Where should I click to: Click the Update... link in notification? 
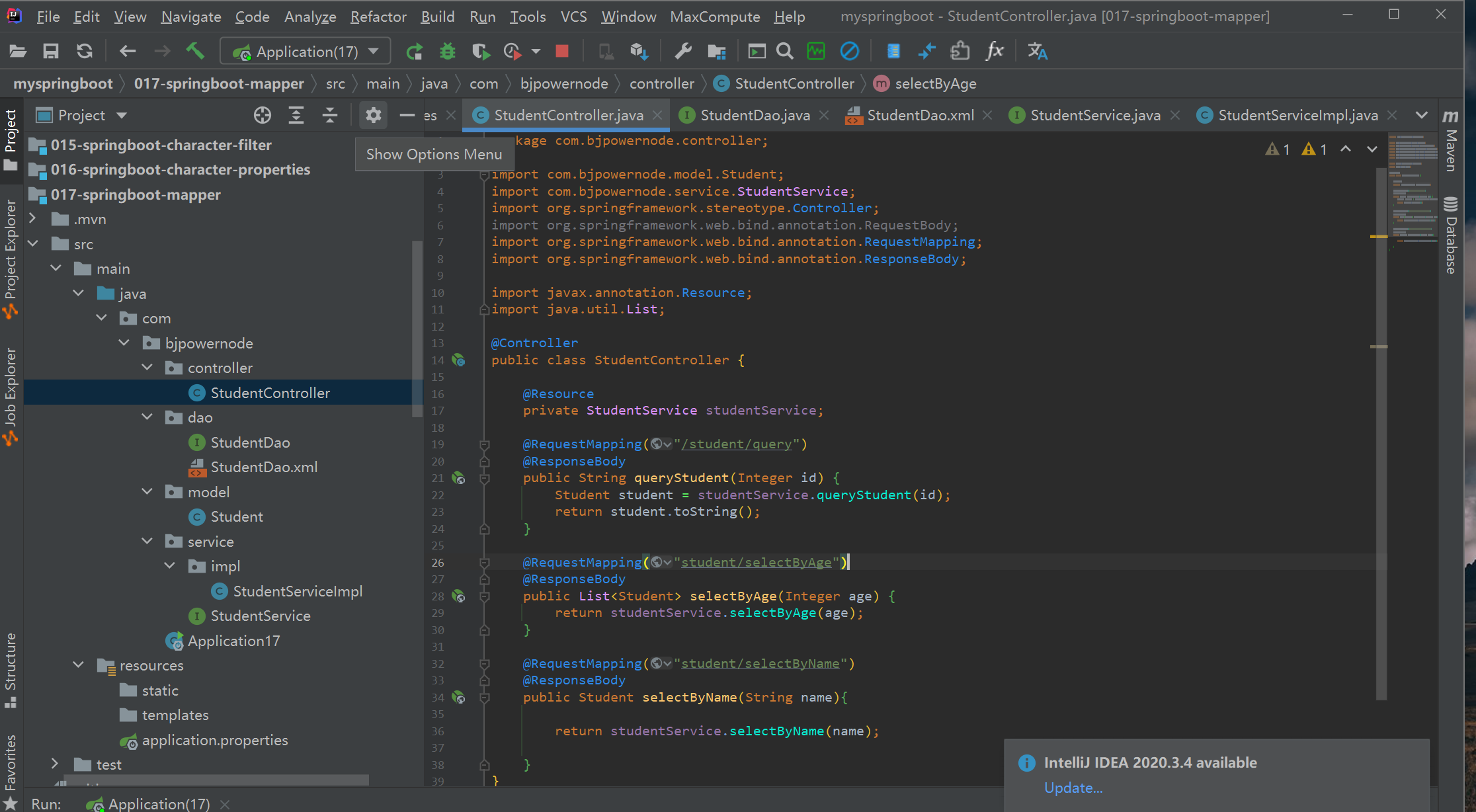click(1073, 788)
